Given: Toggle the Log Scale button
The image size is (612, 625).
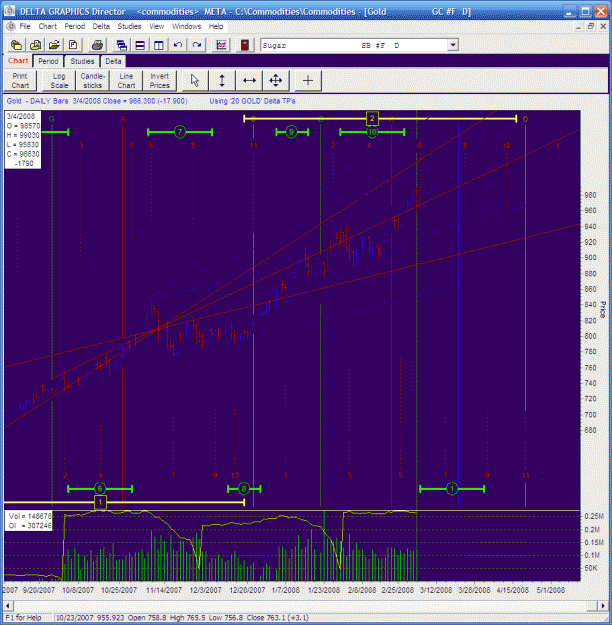Looking at the screenshot, I should tap(59, 81).
